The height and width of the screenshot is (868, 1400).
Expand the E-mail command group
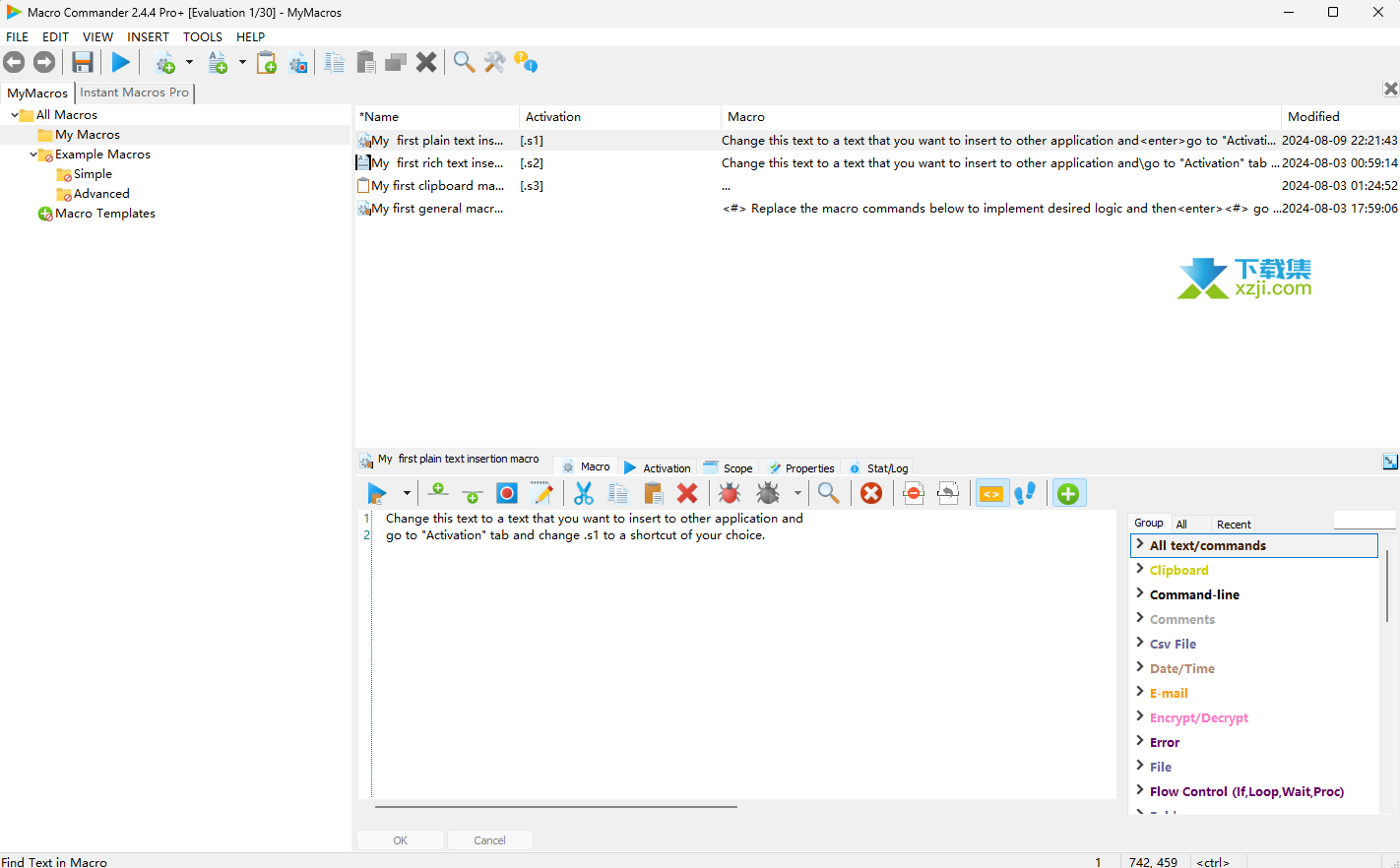click(1140, 692)
